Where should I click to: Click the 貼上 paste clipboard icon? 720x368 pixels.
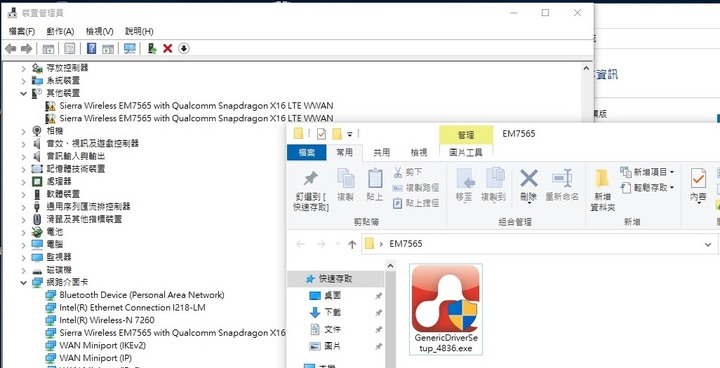tap(375, 178)
